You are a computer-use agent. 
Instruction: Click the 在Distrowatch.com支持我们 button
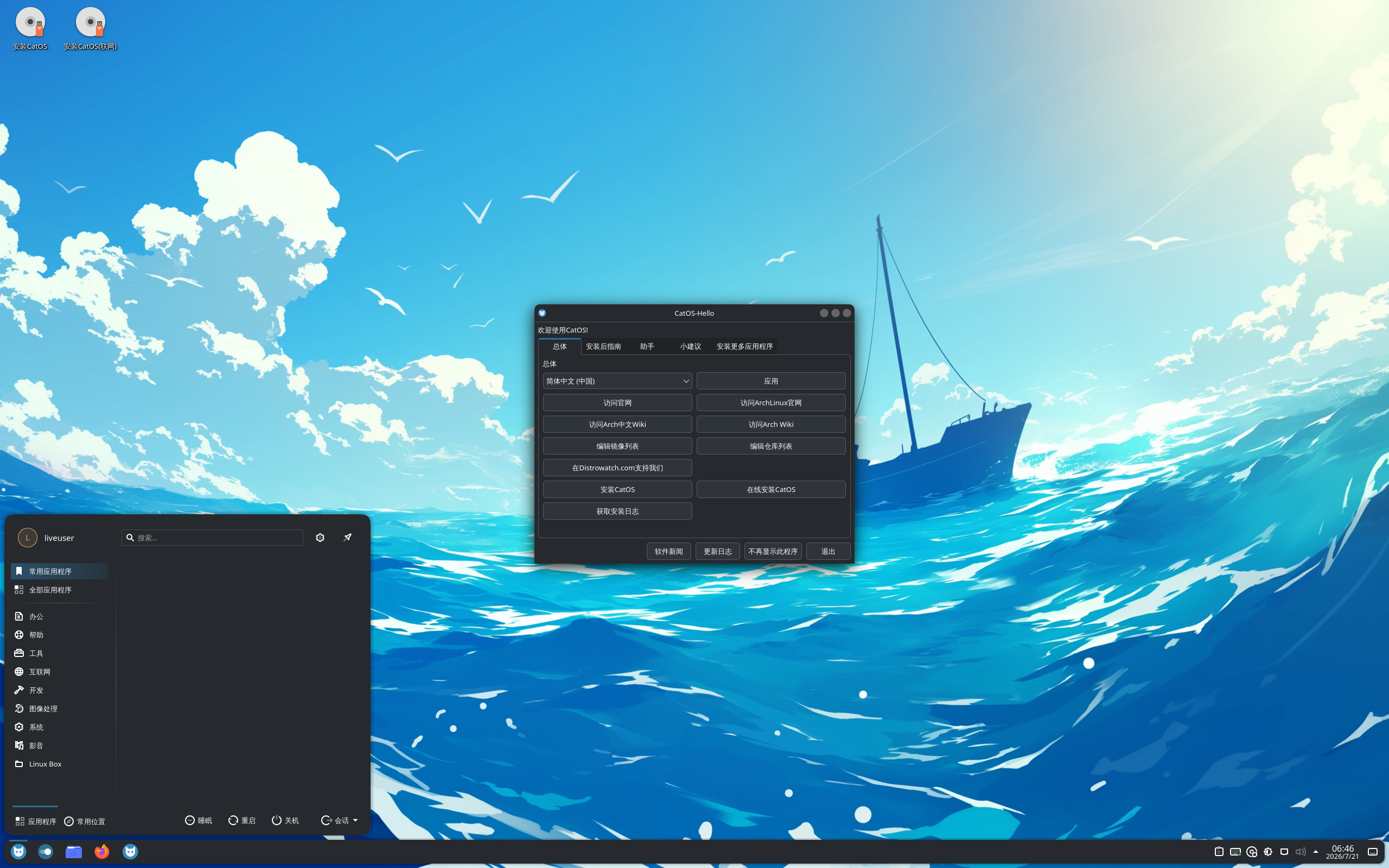[617, 468]
